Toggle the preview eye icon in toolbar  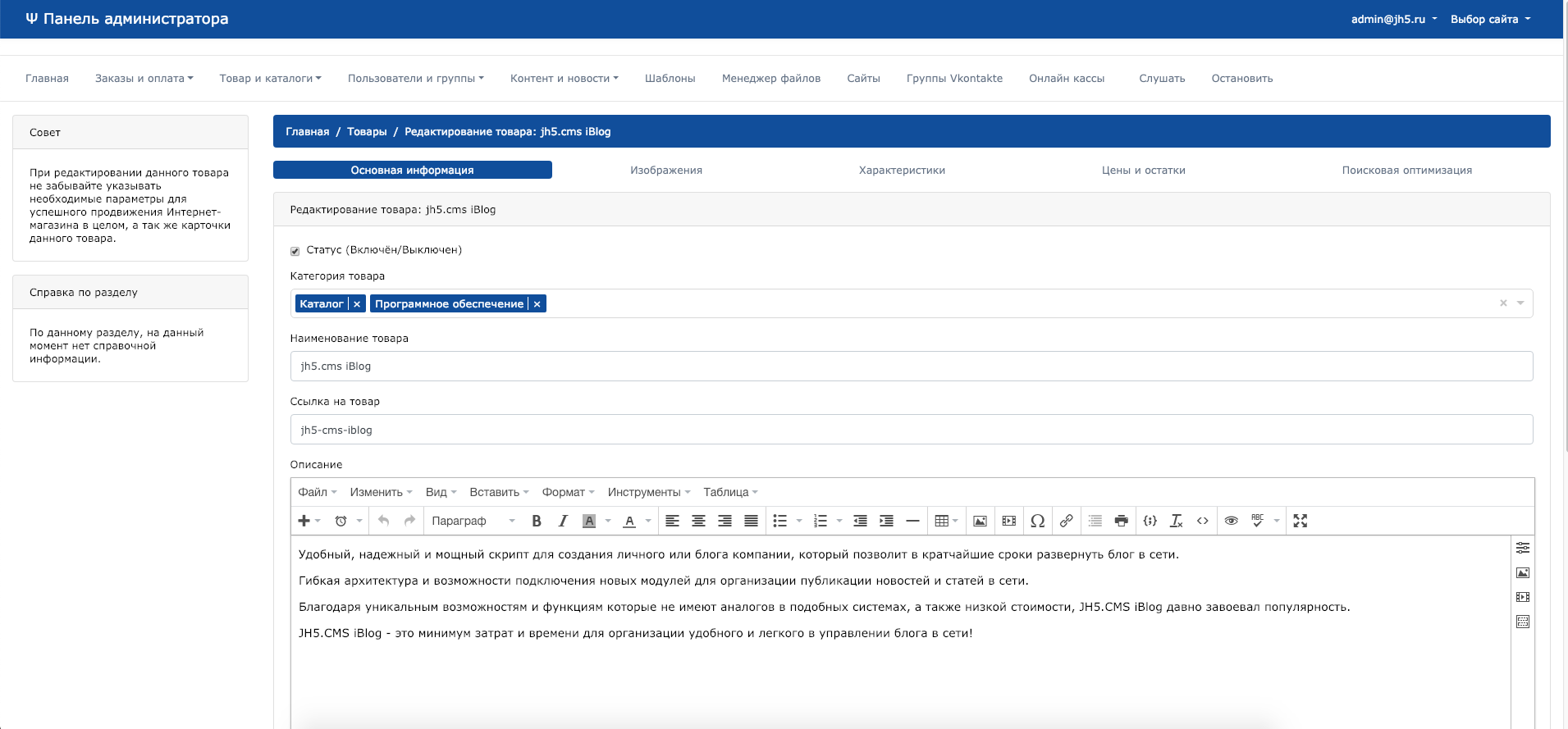(x=1232, y=521)
